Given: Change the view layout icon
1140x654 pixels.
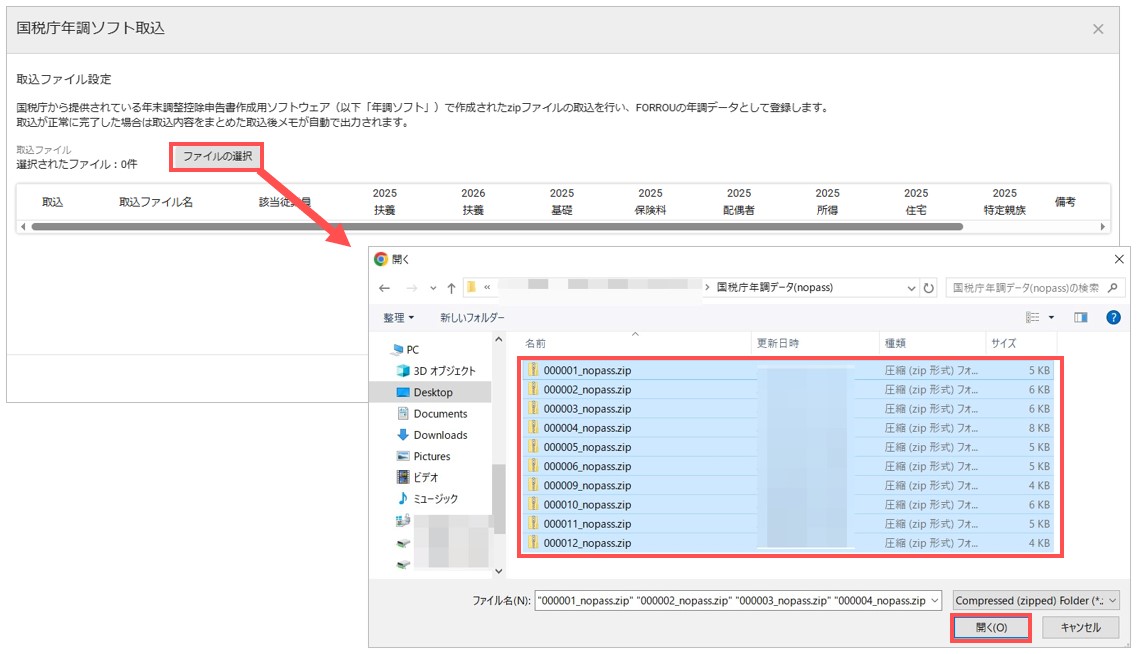Looking at the screenshot, I should tap(1032, 317).
